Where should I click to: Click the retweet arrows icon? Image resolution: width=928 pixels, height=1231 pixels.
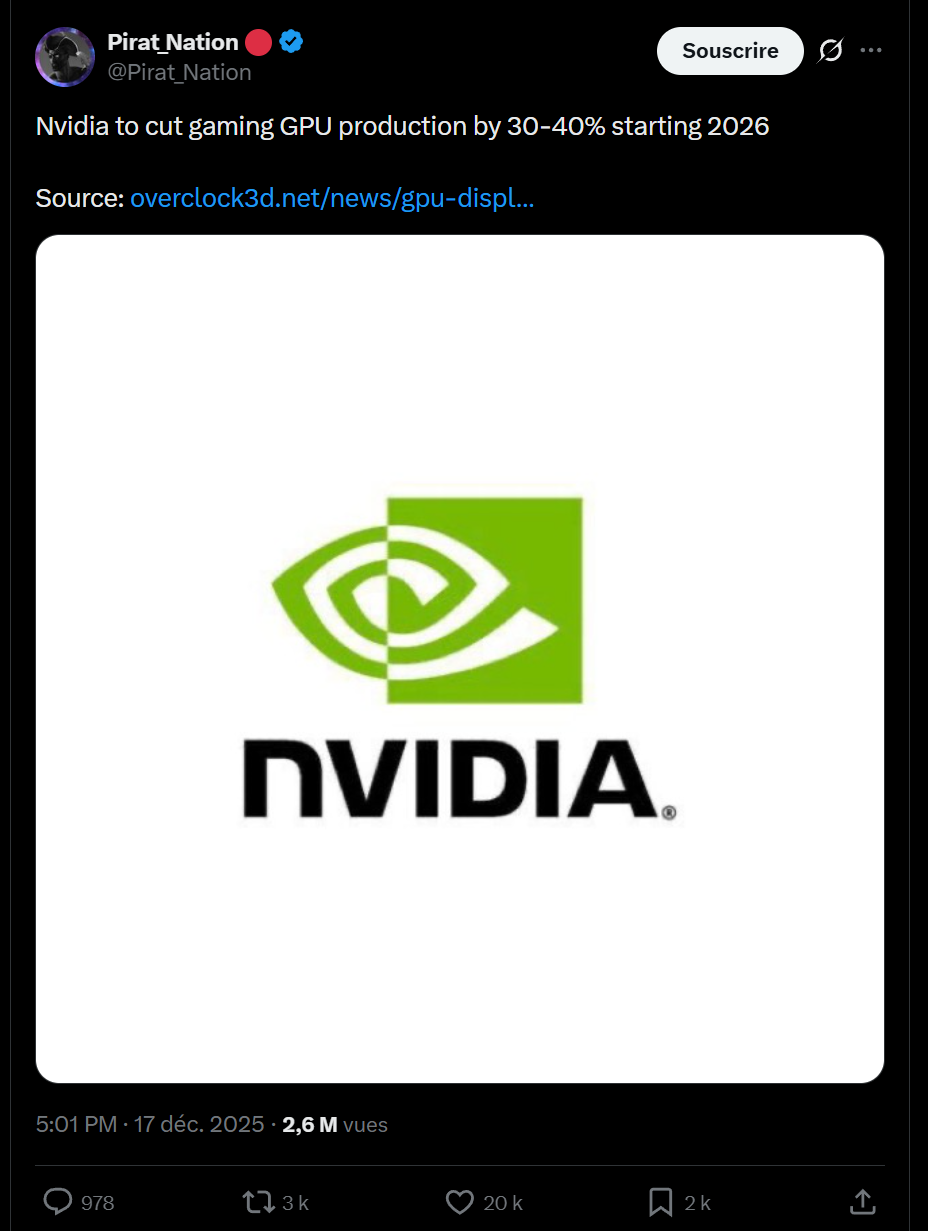point(258,1202)
